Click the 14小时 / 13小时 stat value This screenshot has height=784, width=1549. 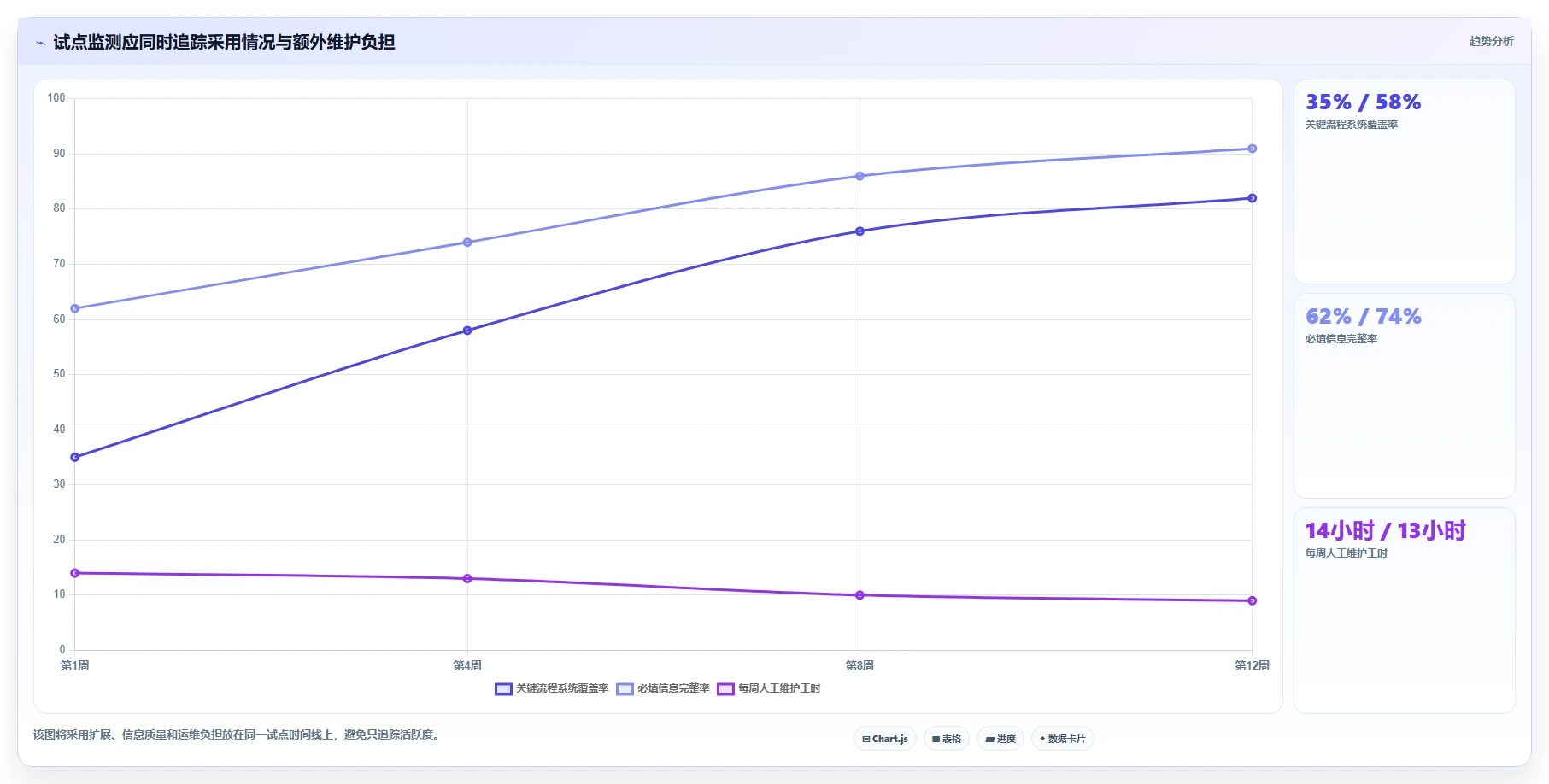[1385, 531]
